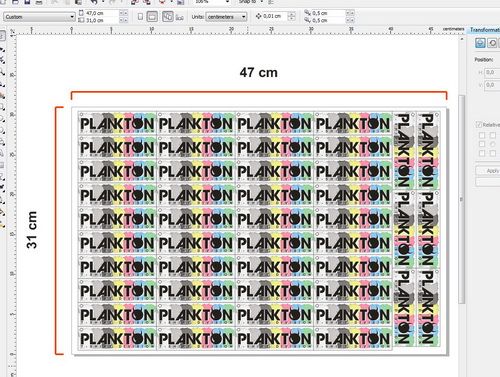Click the Transformations docker title tab

pos(485,30)
